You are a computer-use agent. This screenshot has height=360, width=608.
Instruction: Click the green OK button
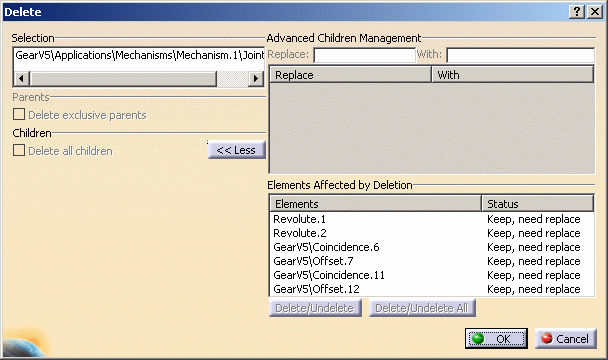tap(496, 339)
